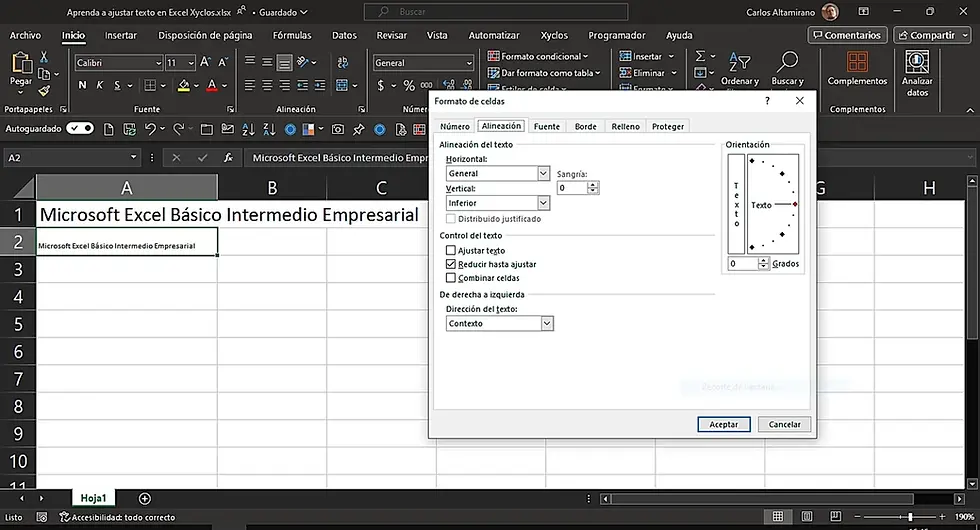Apply underline with the S button
980x530 pixels.
point(117,85)
